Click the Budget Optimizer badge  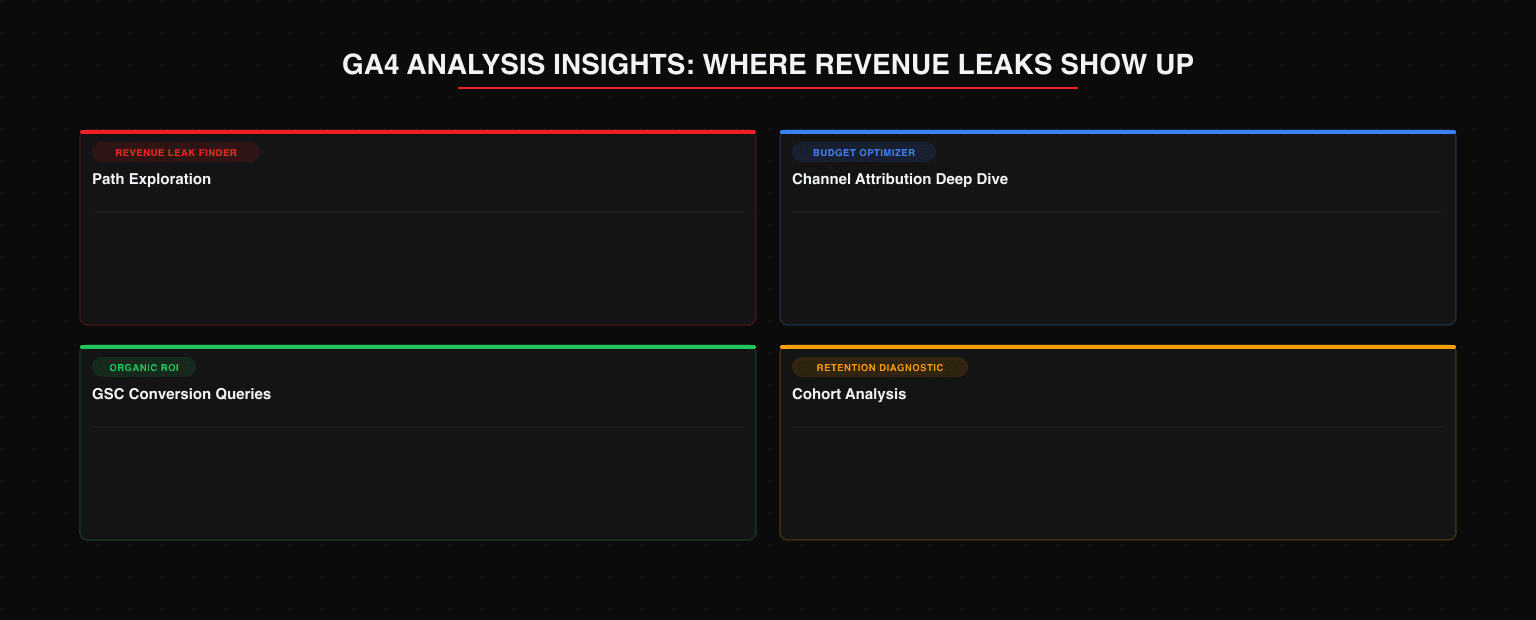coord(864,152)
